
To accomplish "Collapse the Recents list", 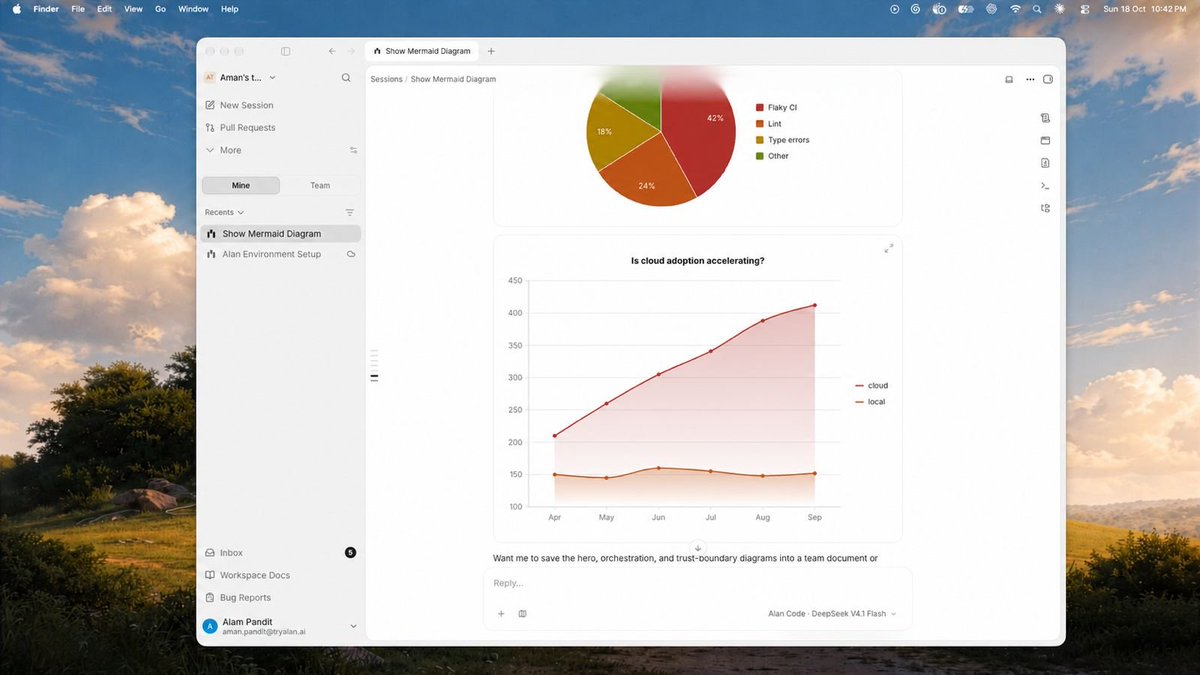I will 224,212.
